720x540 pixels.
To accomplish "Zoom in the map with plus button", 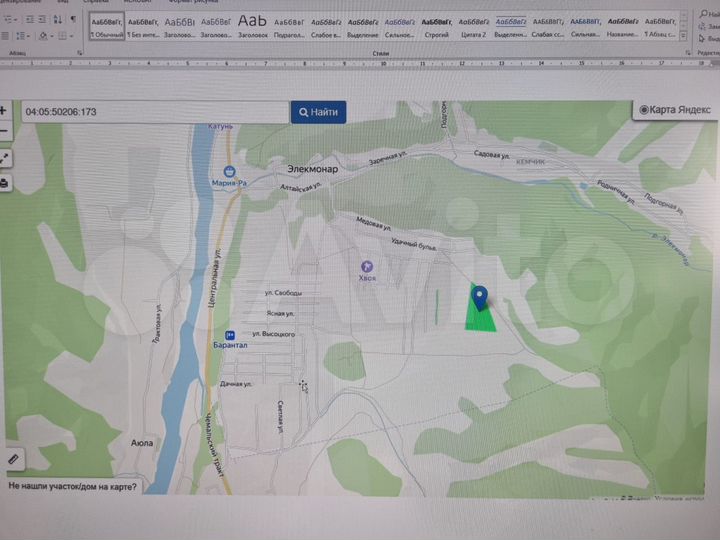I will [4, 110].
